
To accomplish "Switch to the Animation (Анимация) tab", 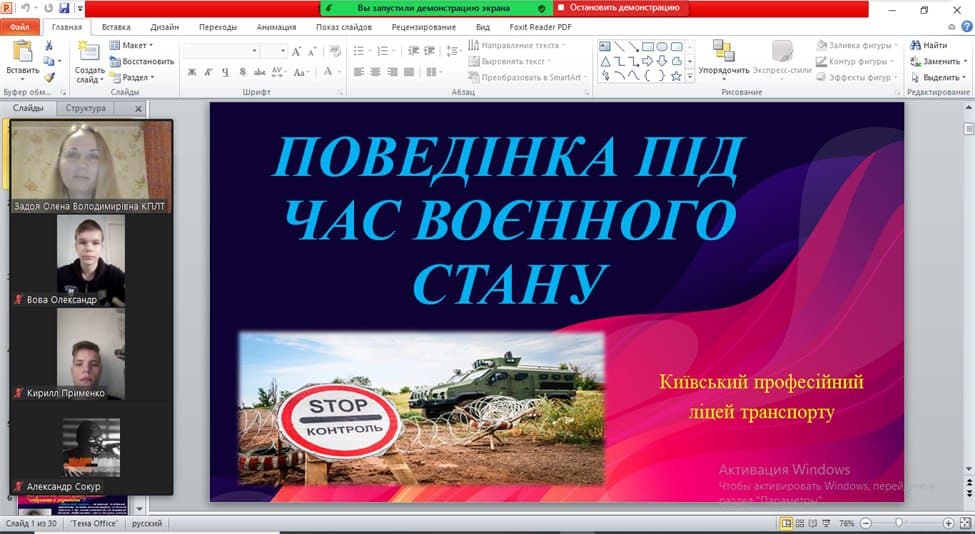I will click(276, 27).
